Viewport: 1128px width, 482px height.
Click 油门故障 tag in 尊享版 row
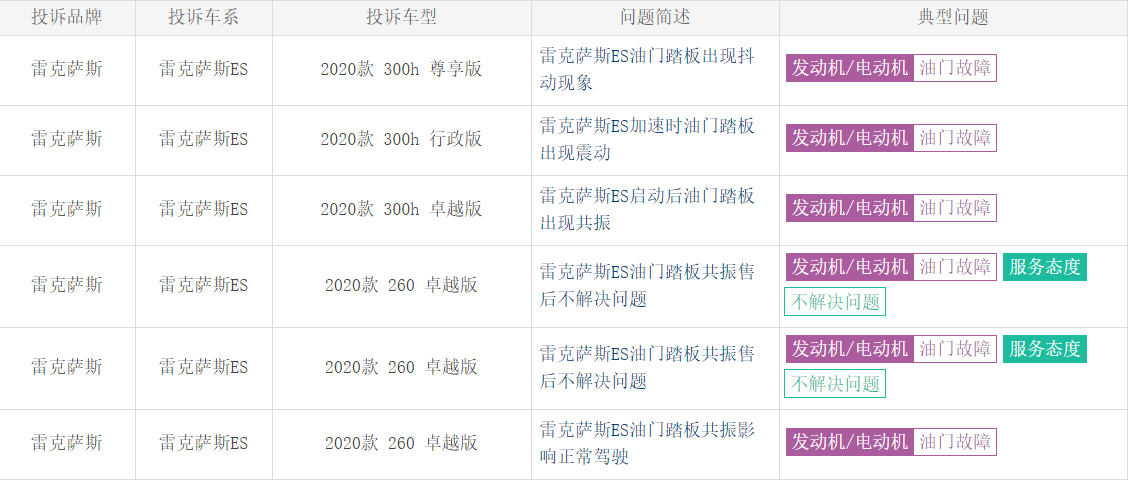tap(955, 68)
